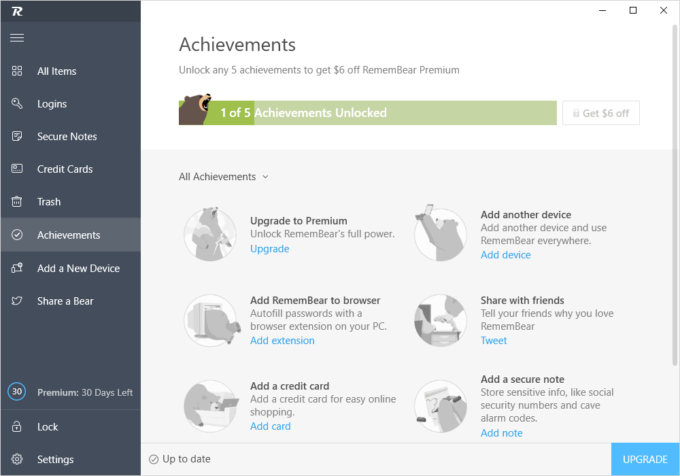Toggle the hamburger menu icon
This screenshot has width=680, height=476.
point(17,38)
